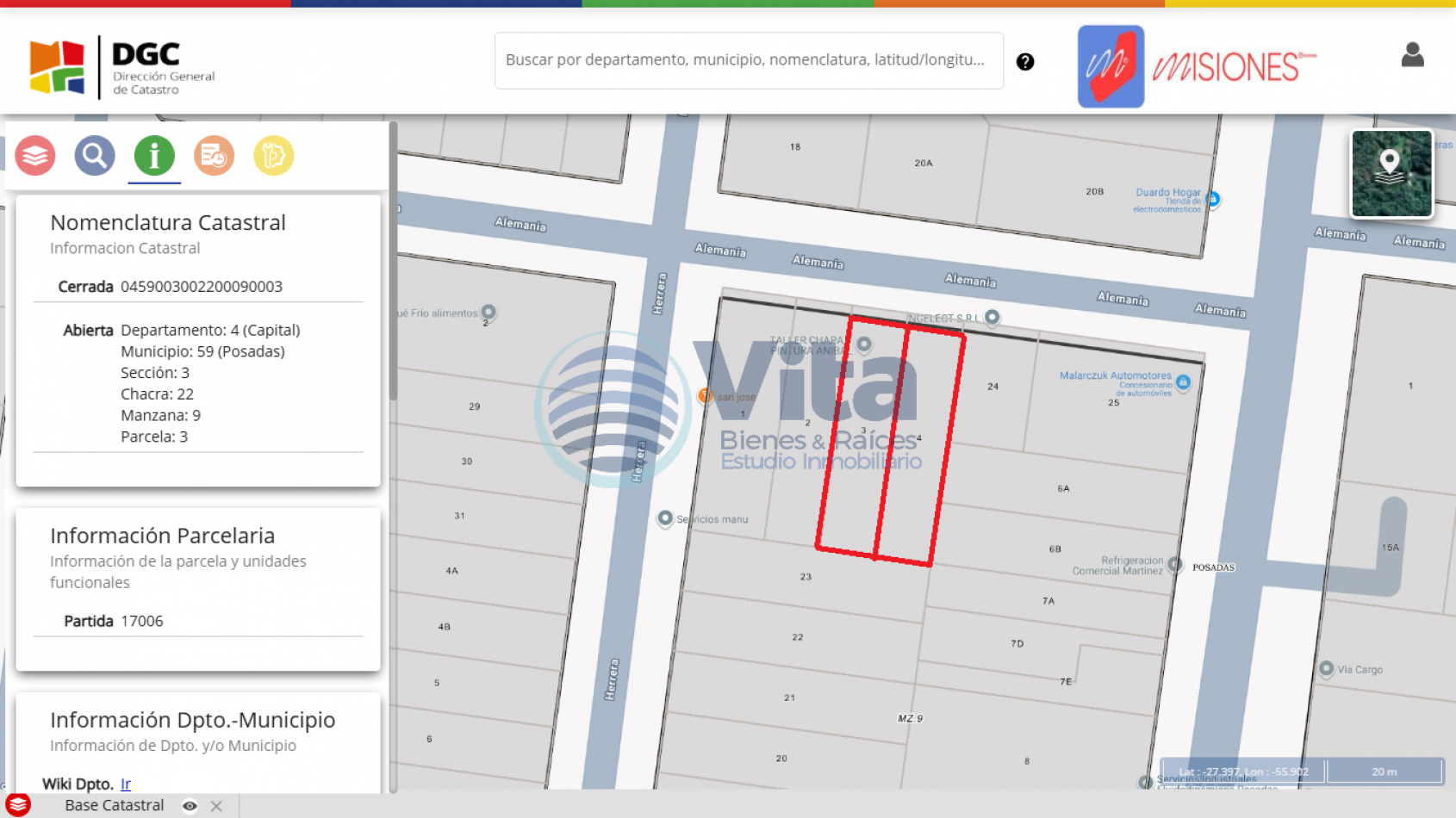Open the yellow map sheet icon
Screen dimensions: 1456x818
click(274, 156)
